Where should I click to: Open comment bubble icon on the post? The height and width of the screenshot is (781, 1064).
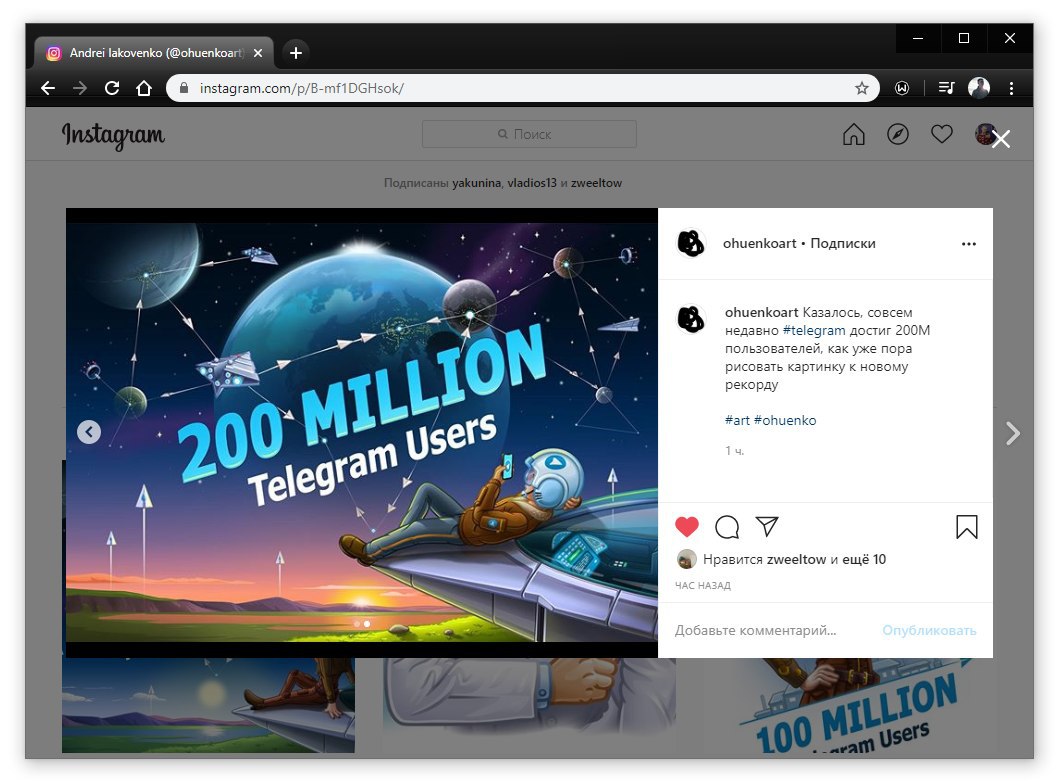727,527
